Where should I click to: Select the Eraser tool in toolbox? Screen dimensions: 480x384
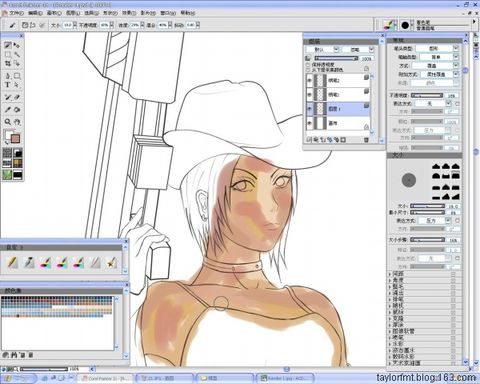pos(17,97)
